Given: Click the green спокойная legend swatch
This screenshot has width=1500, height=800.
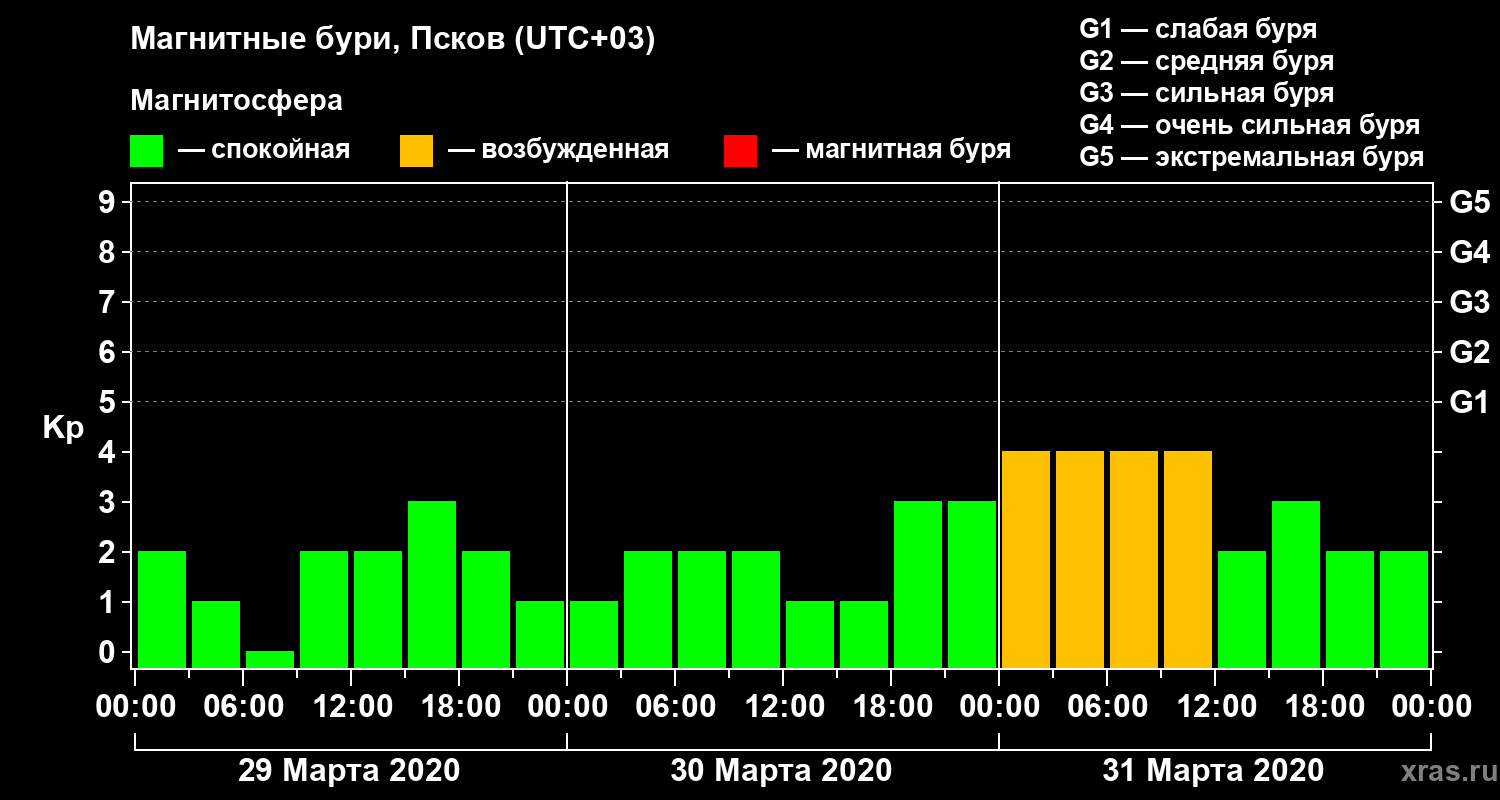Looking at the screenshot, I should pyautogui.click(x=146, y=151).
